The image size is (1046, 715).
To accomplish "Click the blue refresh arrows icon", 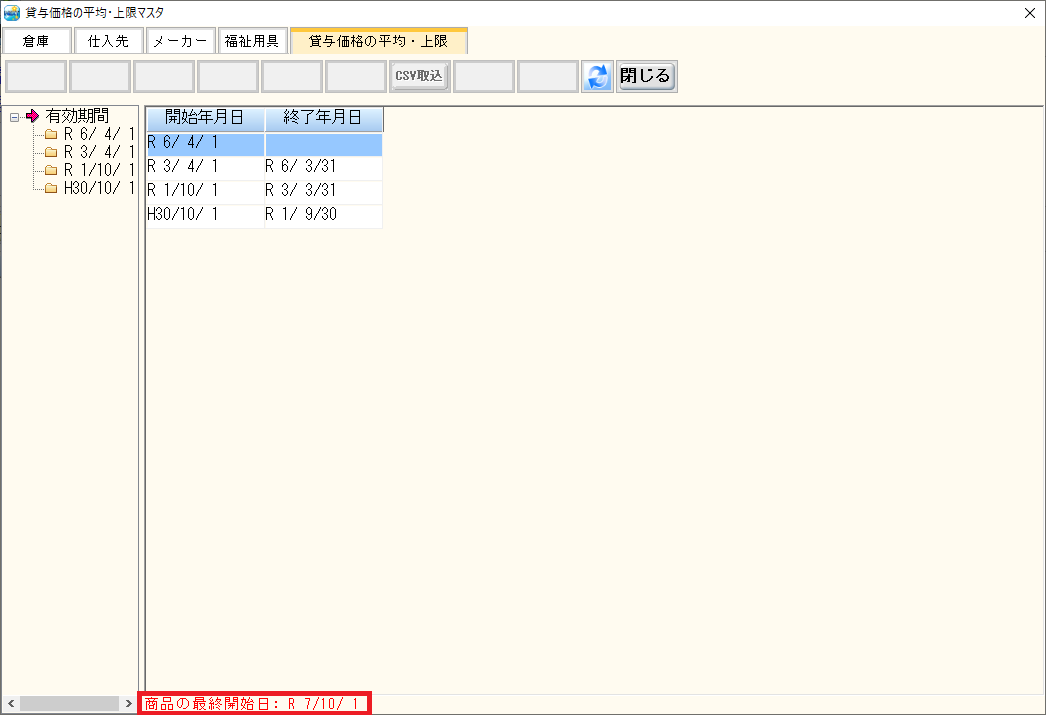I will (597, 77).
